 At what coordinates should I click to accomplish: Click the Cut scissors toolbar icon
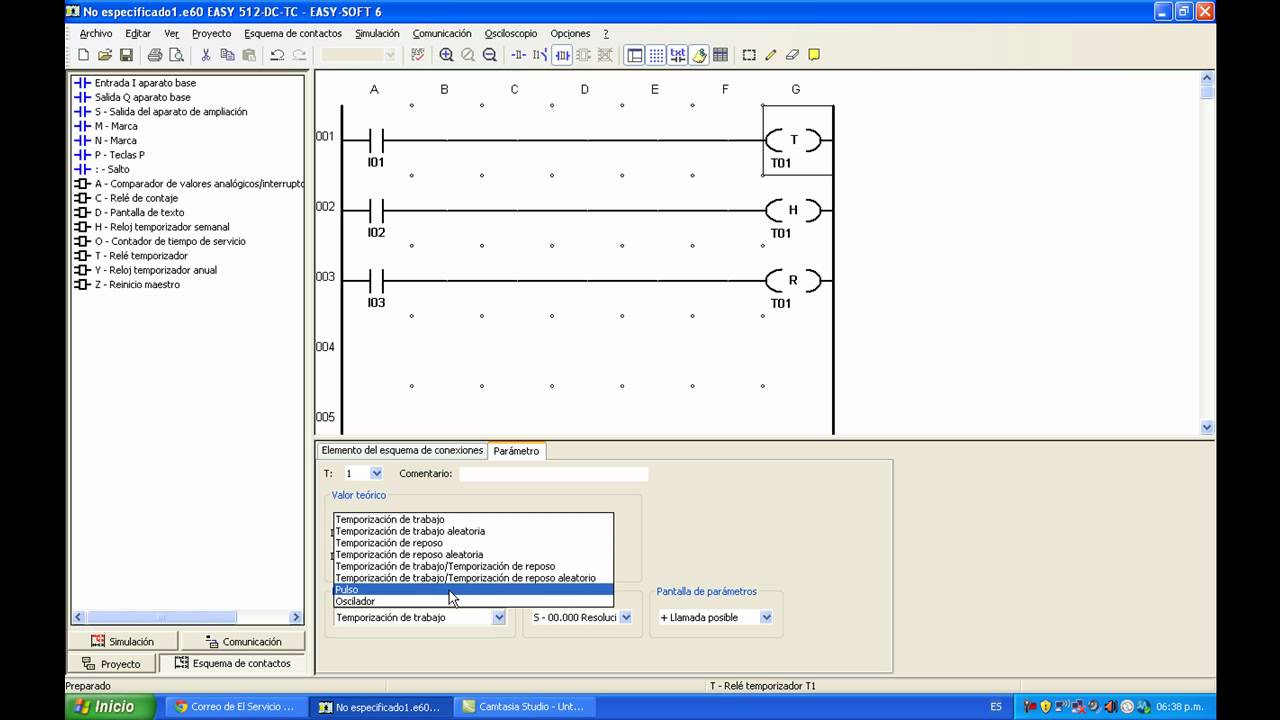206,55
